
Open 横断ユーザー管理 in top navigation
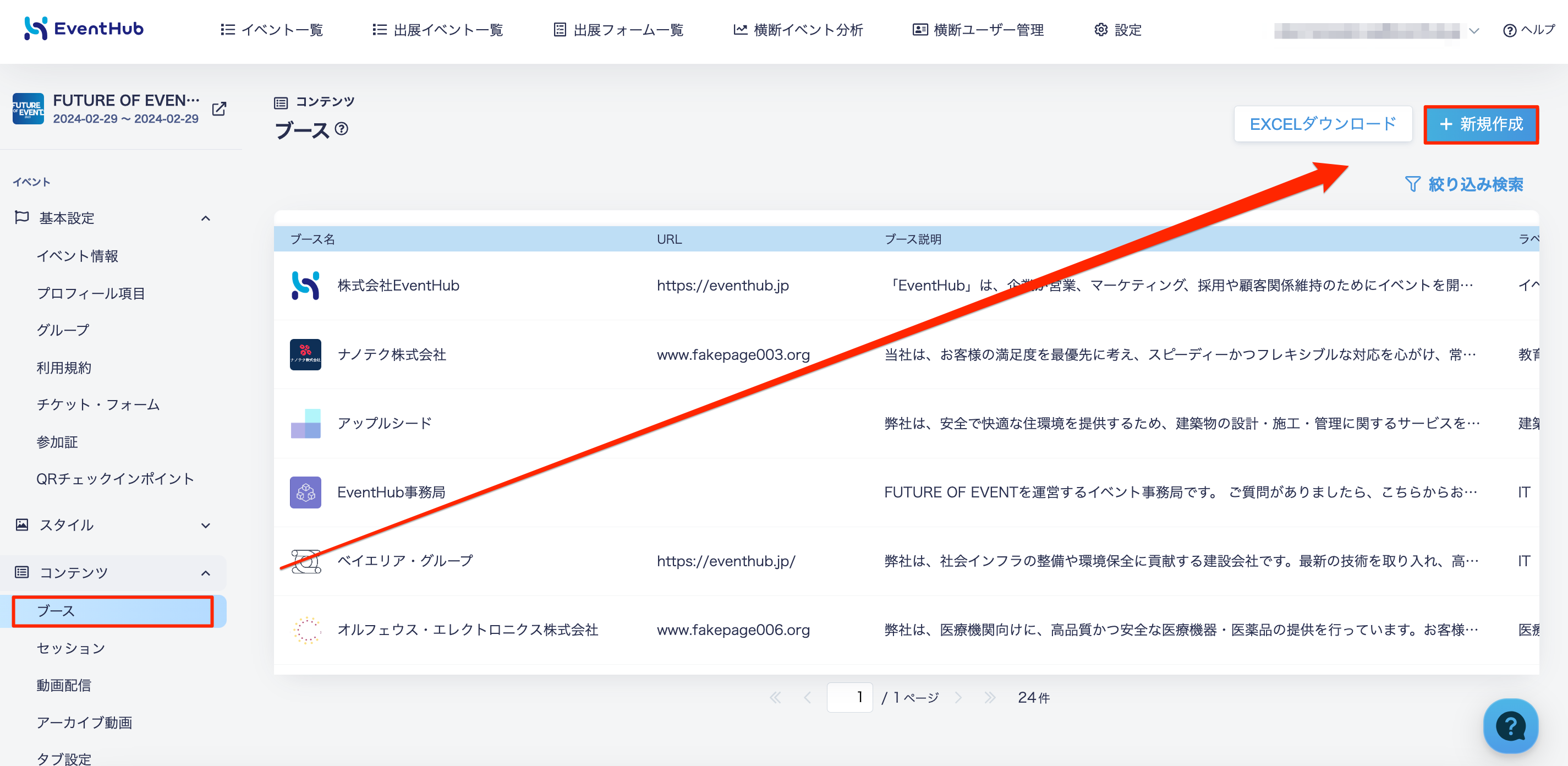pyautogui.click(x=978, y=30)
